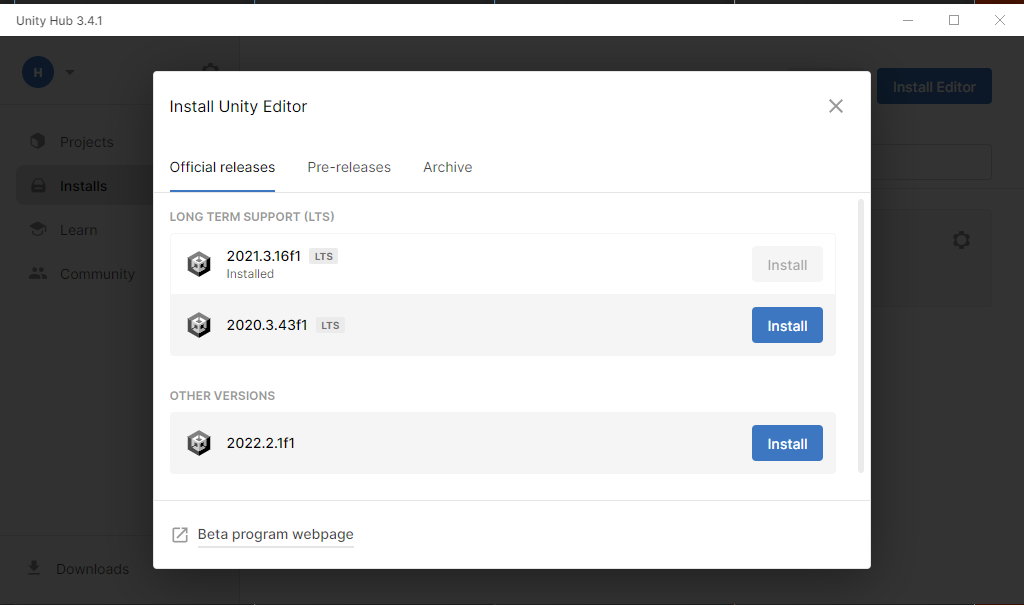Viewport: 1024px width, 605px height.
Task: Click the 2022.2.1f1 version text
Action: pos(261,443)
